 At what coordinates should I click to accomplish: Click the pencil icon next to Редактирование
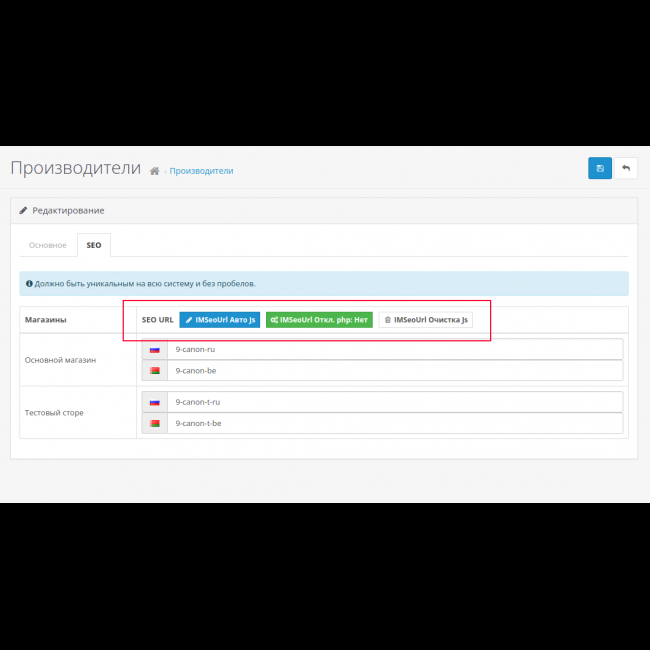23,211
